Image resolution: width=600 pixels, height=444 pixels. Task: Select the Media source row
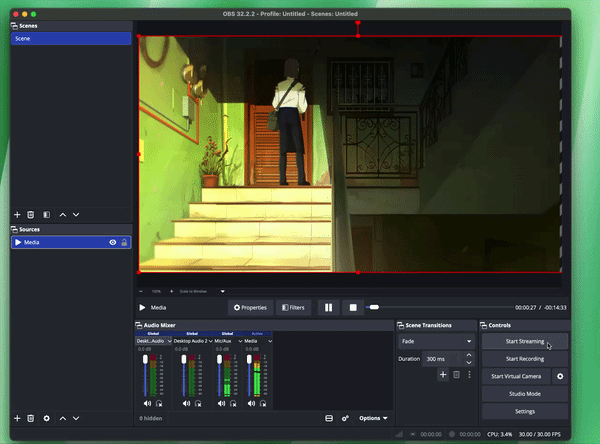pos(71,242)
